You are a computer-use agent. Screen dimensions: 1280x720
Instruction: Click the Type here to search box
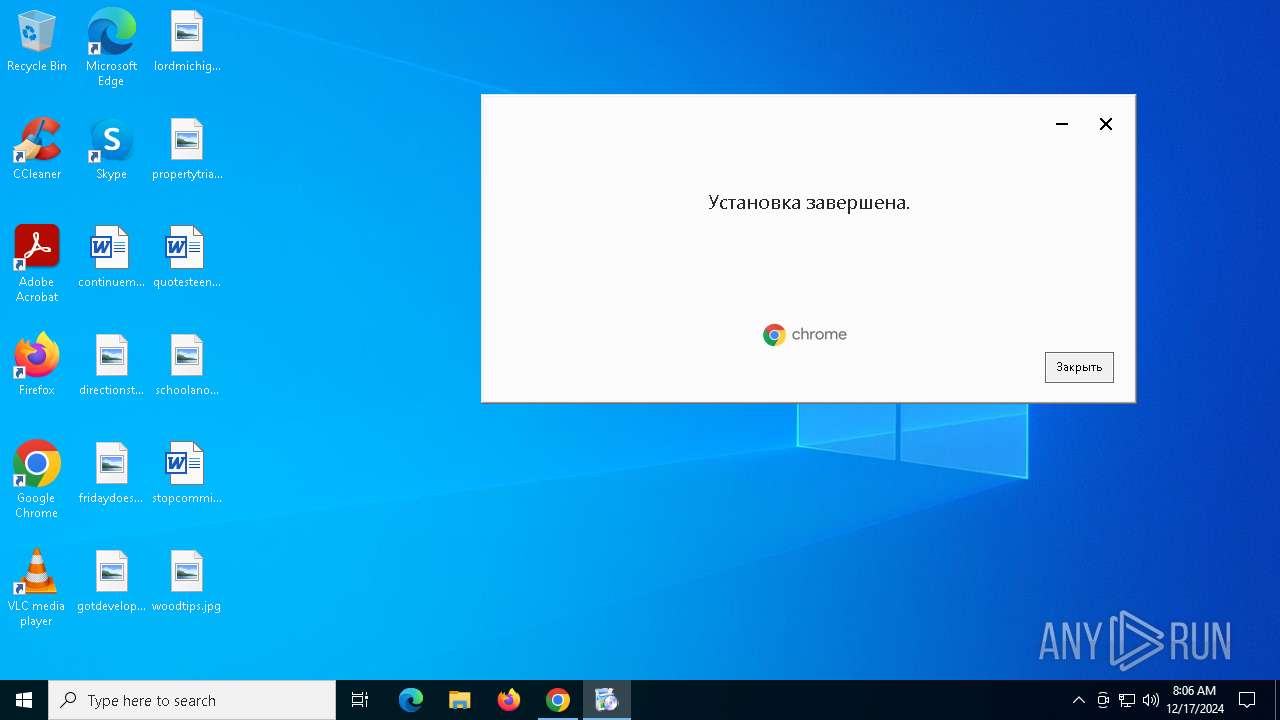pyautogui.click(x=192, y=700)
